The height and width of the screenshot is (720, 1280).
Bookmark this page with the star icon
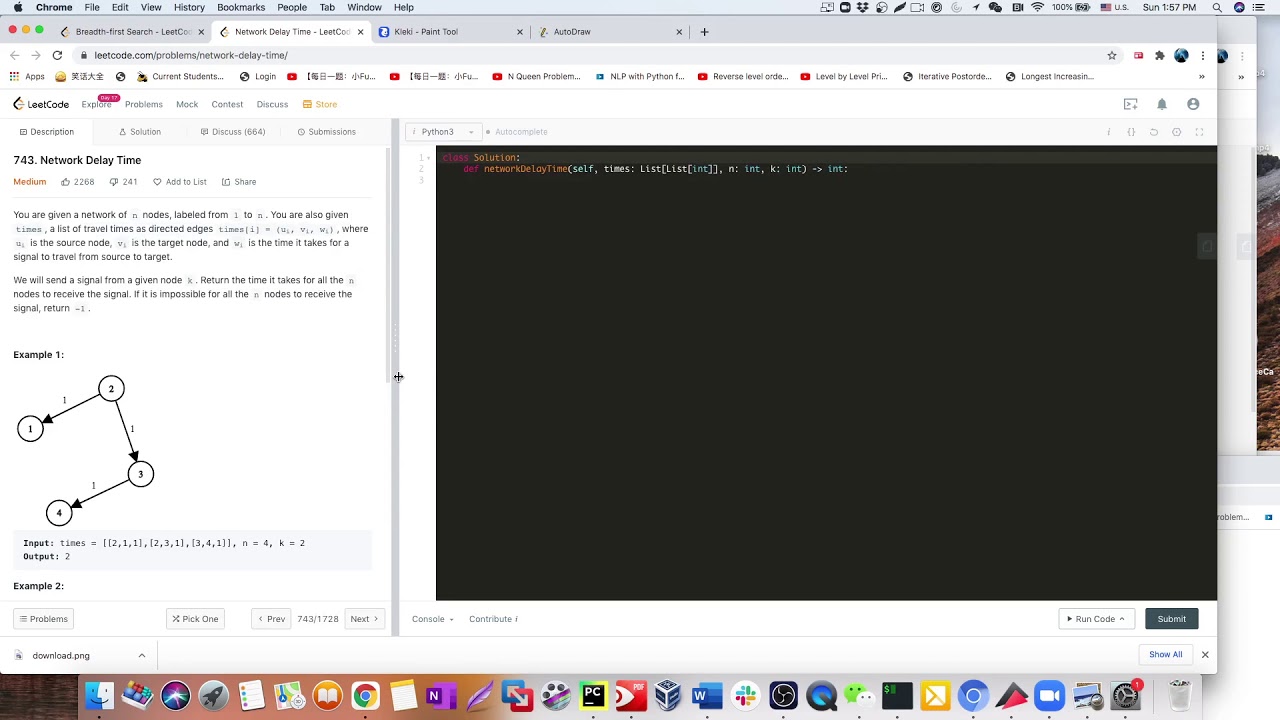click(1111, 56)
